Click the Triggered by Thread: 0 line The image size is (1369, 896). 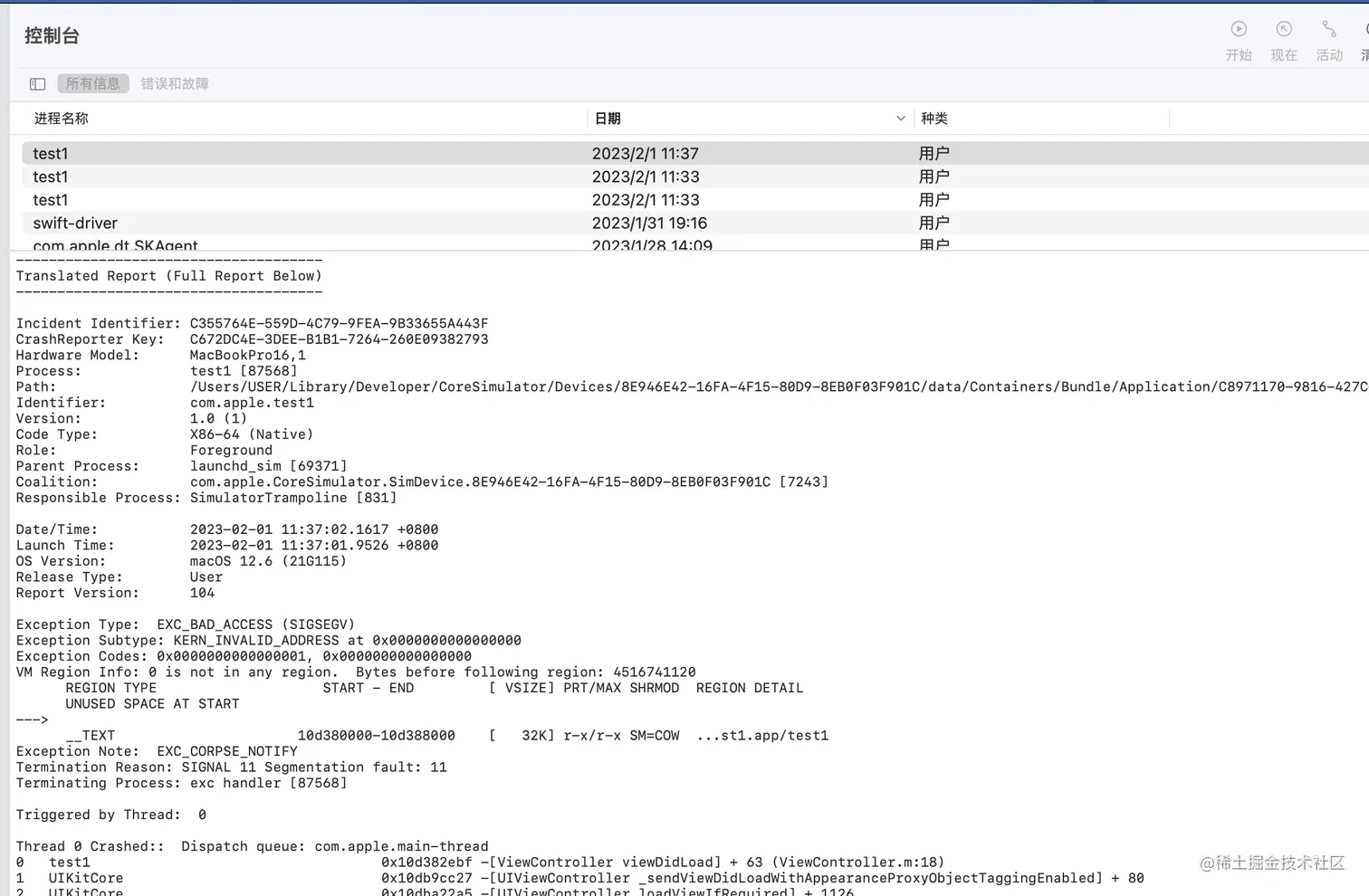point(111,815)
